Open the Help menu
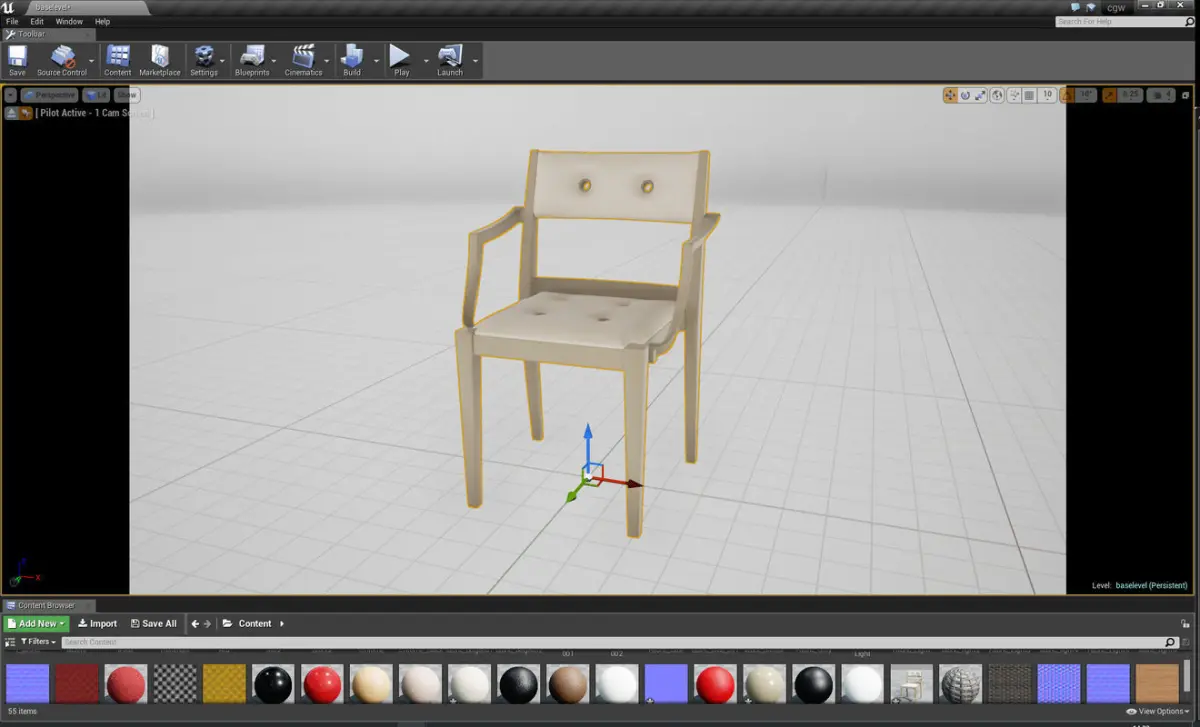 click(102, 21)
